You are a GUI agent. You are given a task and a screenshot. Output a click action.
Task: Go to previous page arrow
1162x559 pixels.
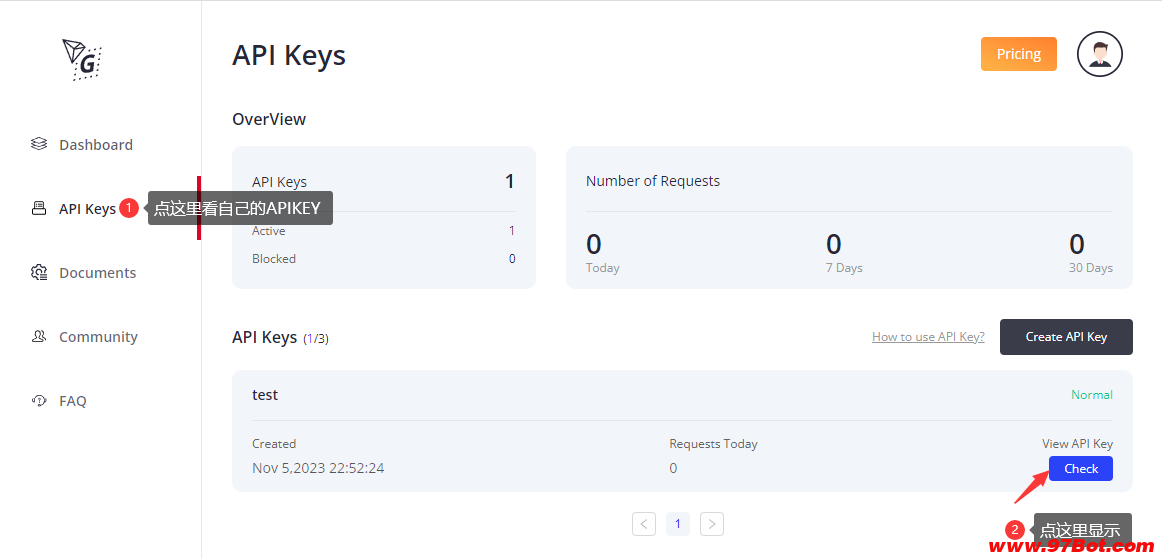click(x=644, y=523)
